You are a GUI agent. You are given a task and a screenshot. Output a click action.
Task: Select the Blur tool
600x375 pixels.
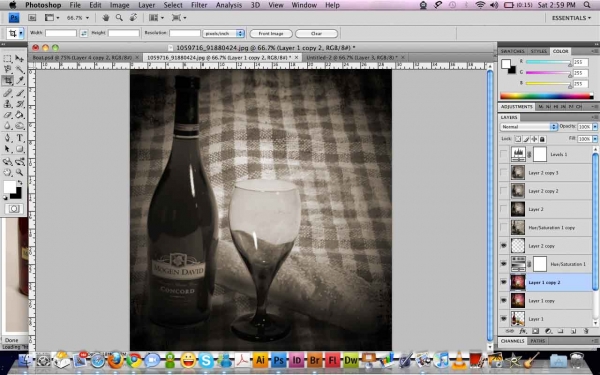(7, 126)
